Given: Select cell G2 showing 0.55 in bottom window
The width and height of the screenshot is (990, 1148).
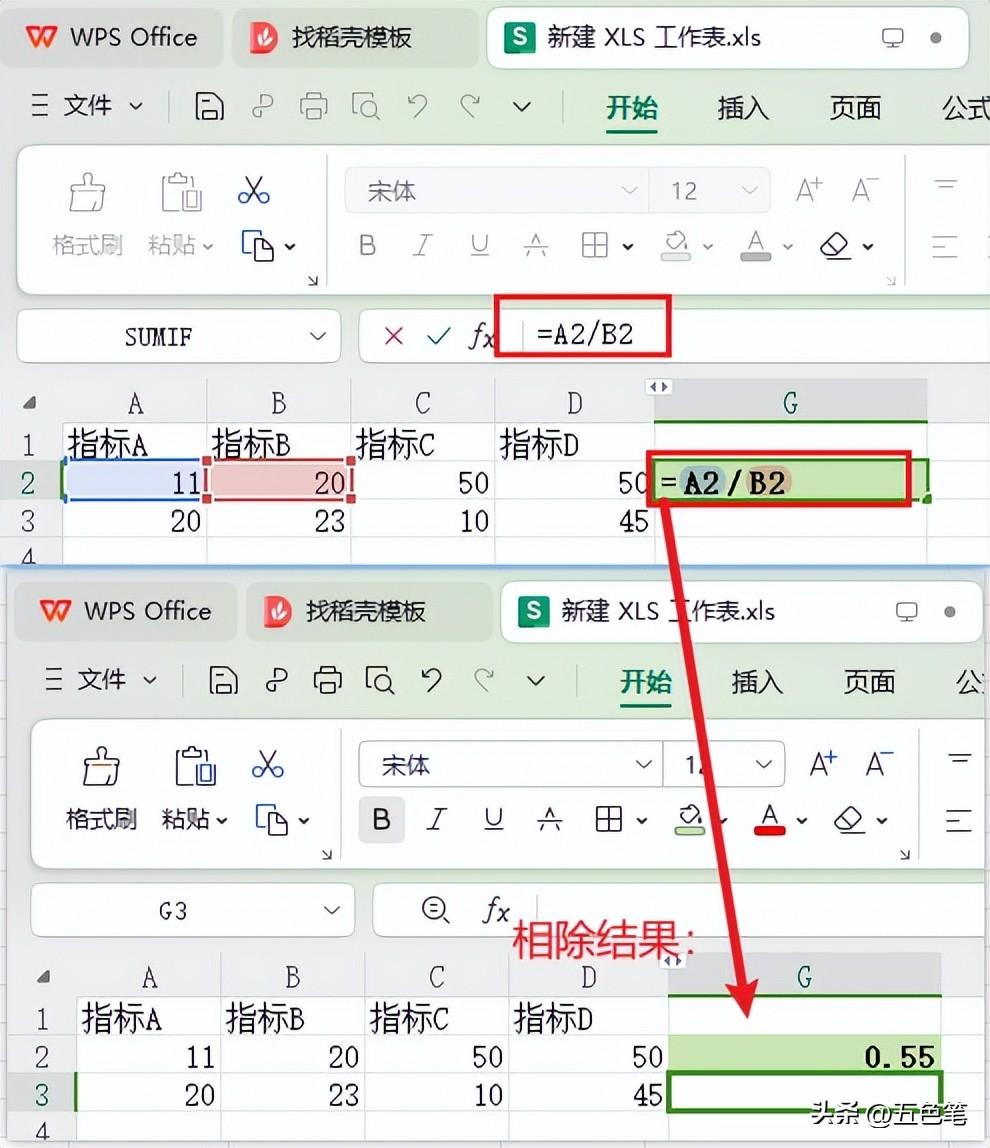Looking at the screenshot, I should pyautogui.click(x=804, y=1056).
